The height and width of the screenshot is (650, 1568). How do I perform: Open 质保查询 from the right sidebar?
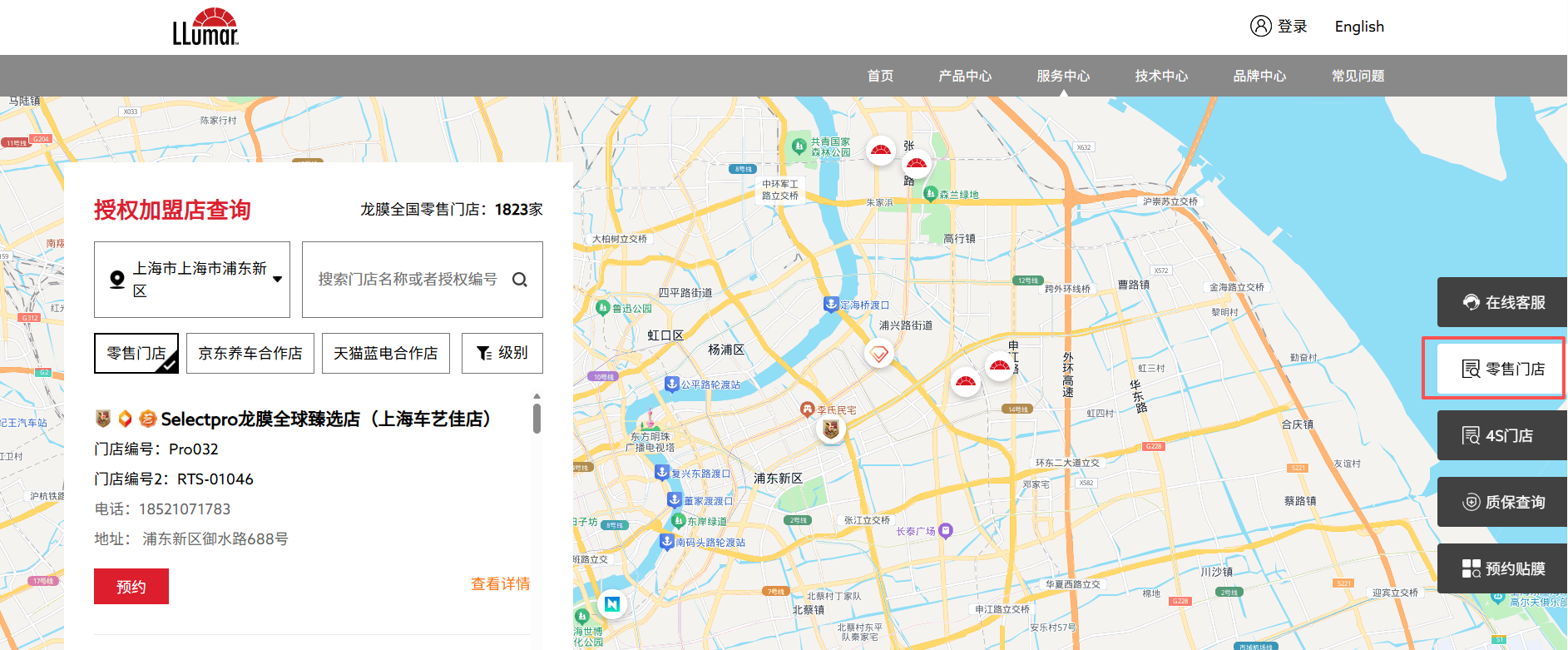click(1502, 502)
